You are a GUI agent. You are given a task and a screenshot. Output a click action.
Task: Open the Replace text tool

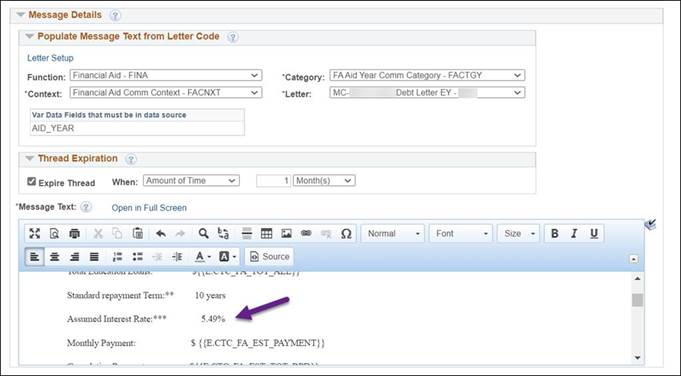(x=223, y=234)
